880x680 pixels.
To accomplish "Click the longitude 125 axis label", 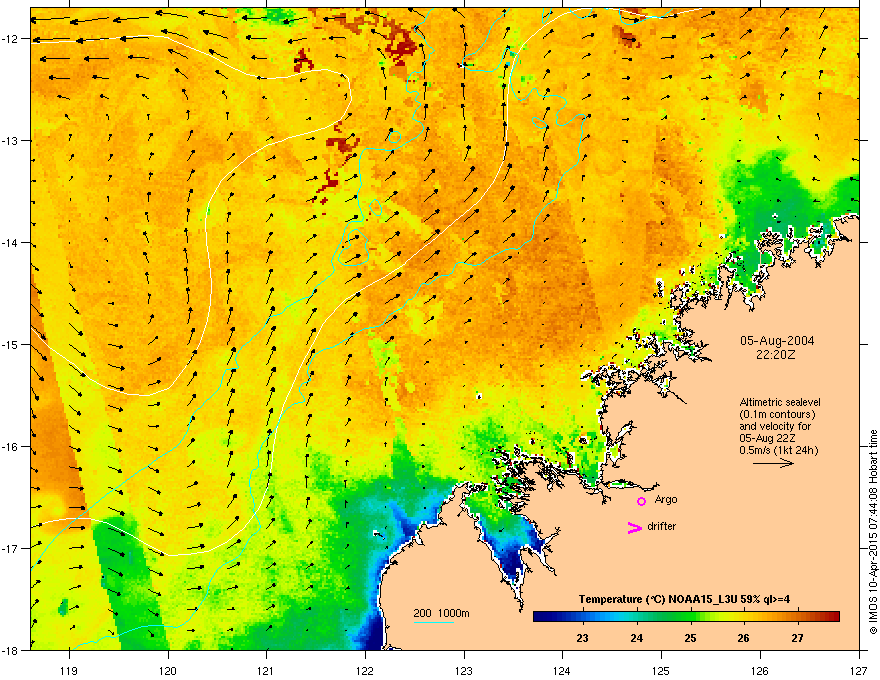I will 661,670.
